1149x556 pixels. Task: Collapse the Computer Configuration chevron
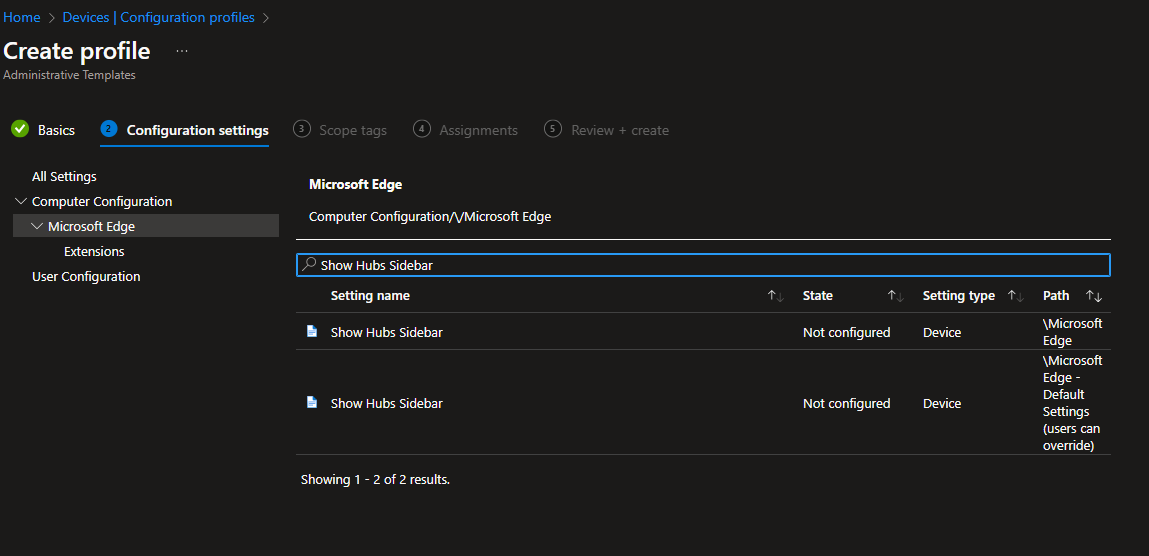point(21,201)
